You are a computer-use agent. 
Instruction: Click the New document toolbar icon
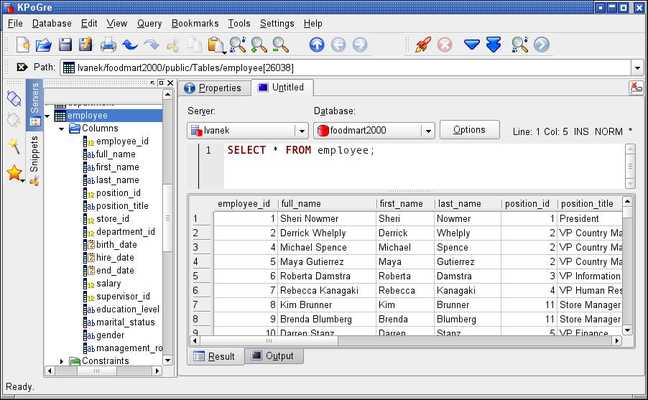(23, 45)
